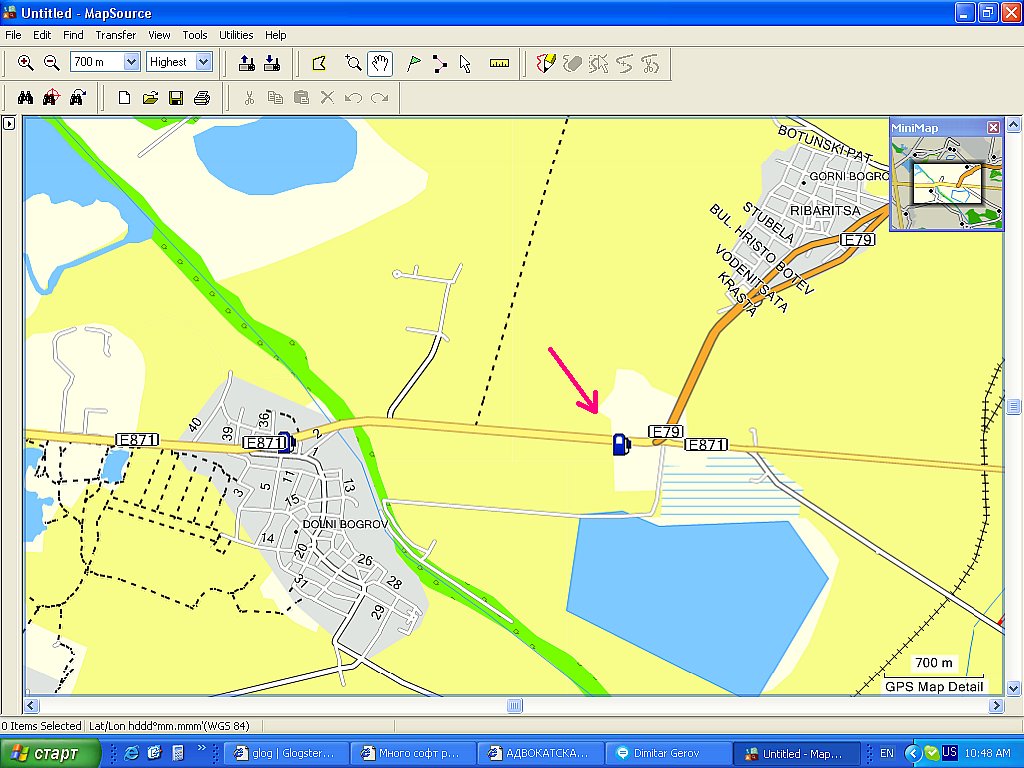Click the Save floppy disk icon
Viewport: 1024px width, 768px height.
(x=176, y=98)
